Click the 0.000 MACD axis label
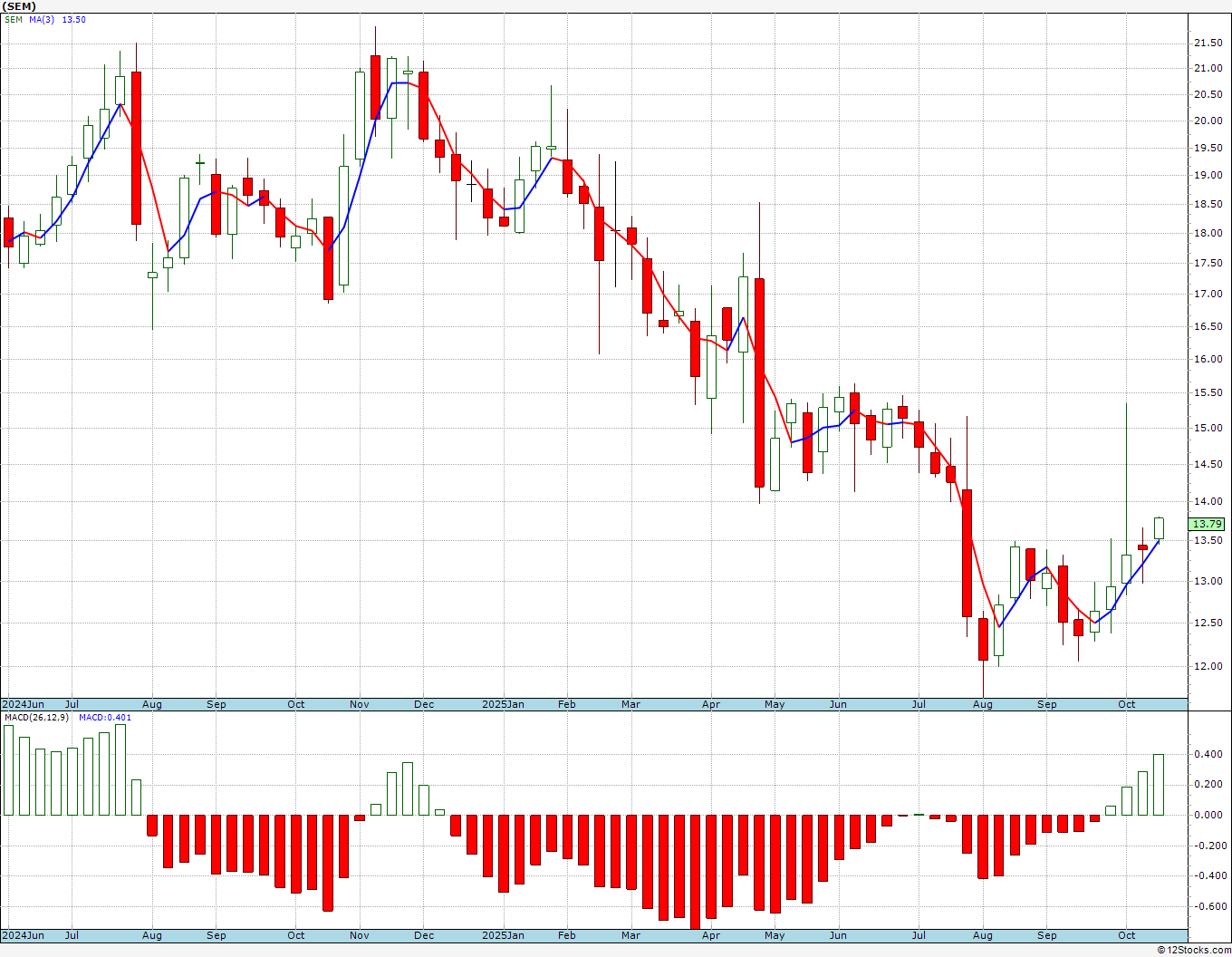Viewport: 1232px width, 957px height. pyautogui.click(x=1209, y=815)
